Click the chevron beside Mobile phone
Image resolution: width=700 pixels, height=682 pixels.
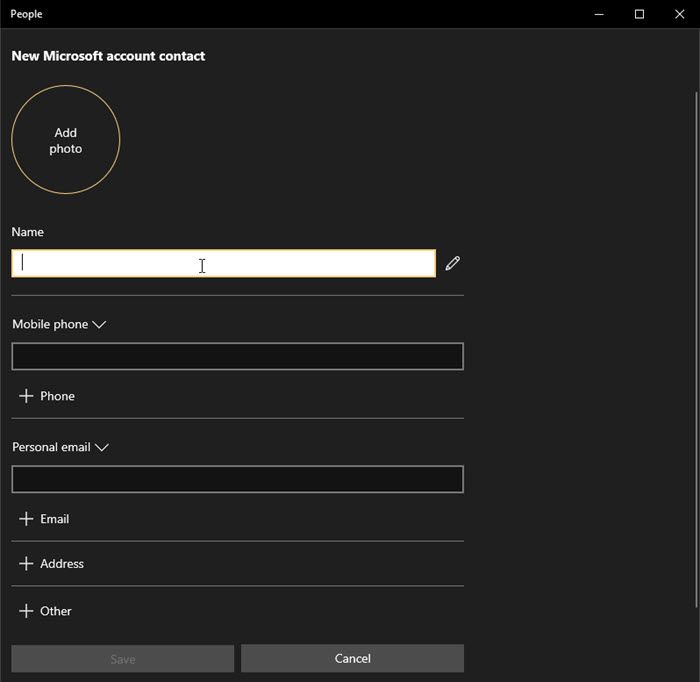point(99,324)
